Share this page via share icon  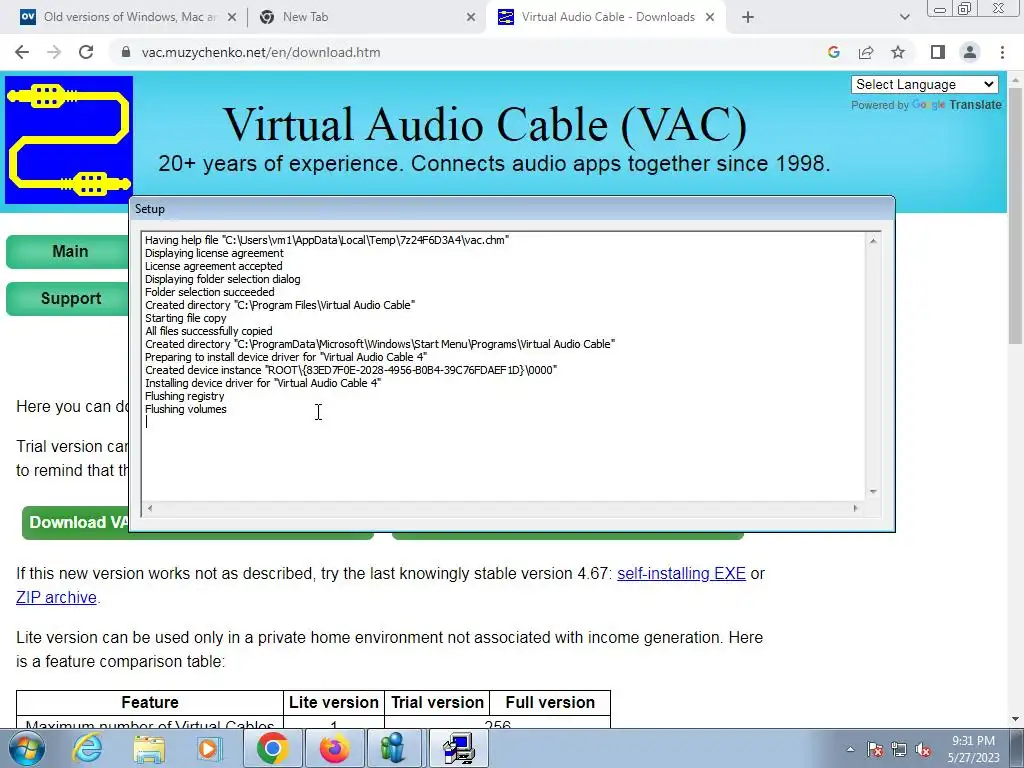866,52
